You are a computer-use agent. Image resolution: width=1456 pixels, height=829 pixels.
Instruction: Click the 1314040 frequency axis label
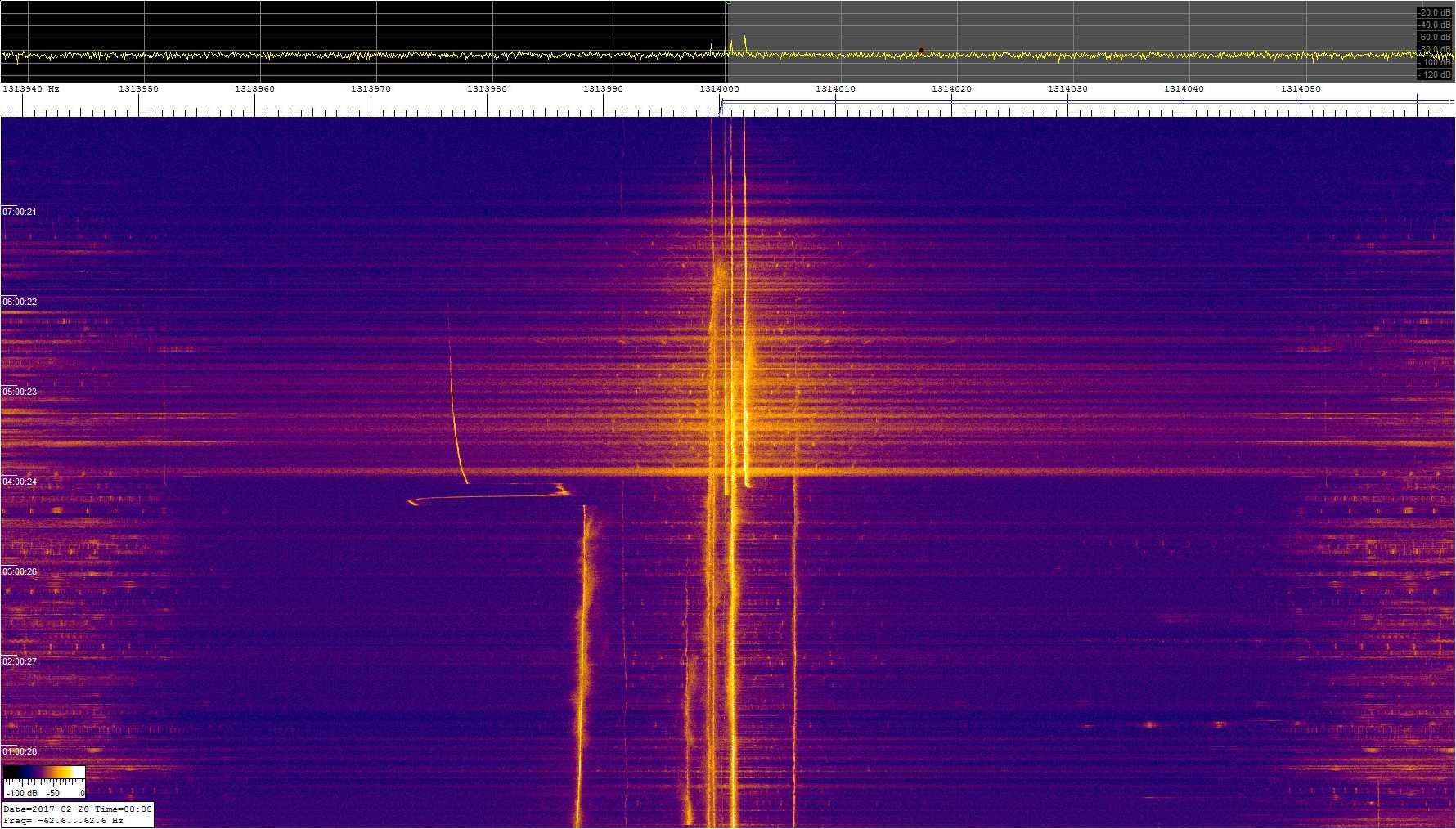[1184, 88]
